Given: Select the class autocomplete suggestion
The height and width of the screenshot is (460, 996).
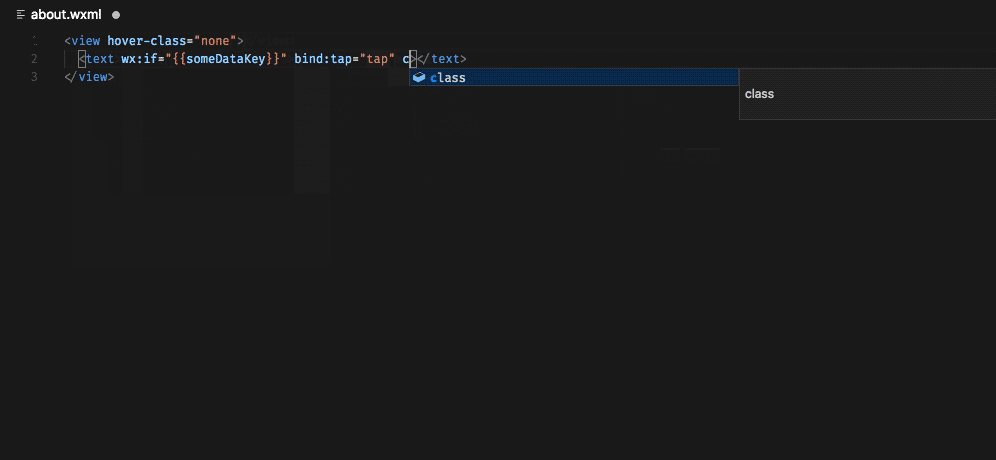Looking at the screenshot, I should pyautogui.click(x=574, y=78).
